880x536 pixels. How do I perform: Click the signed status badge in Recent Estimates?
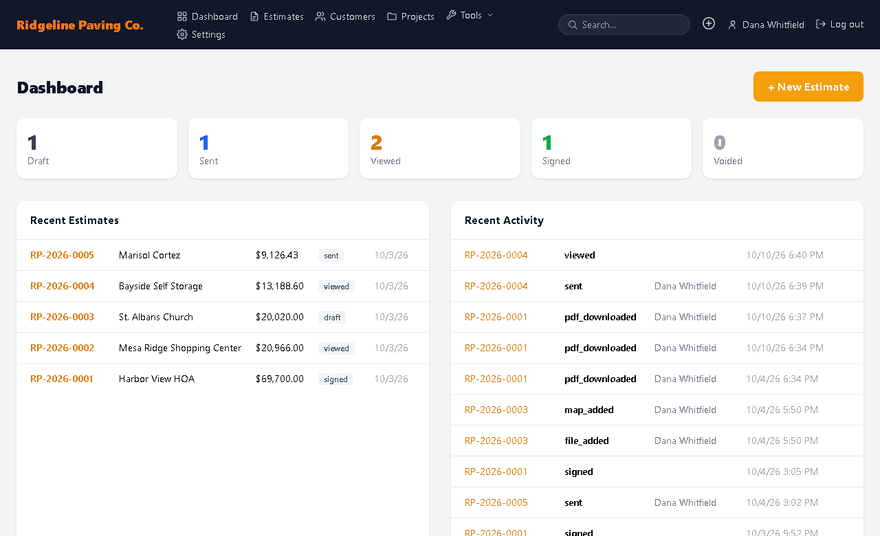[x=336, y=379]
